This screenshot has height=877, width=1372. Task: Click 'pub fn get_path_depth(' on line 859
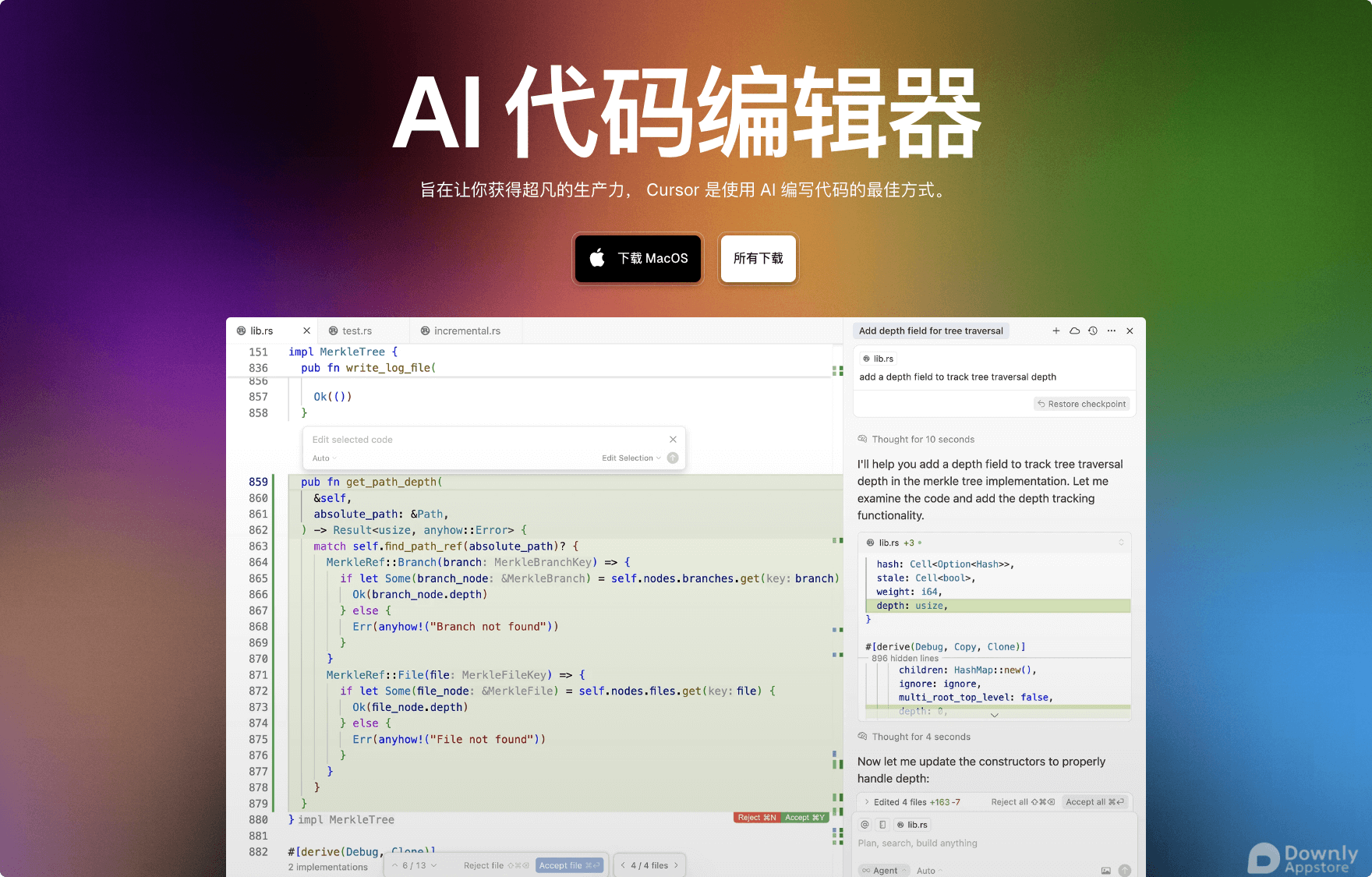point(371,482)
